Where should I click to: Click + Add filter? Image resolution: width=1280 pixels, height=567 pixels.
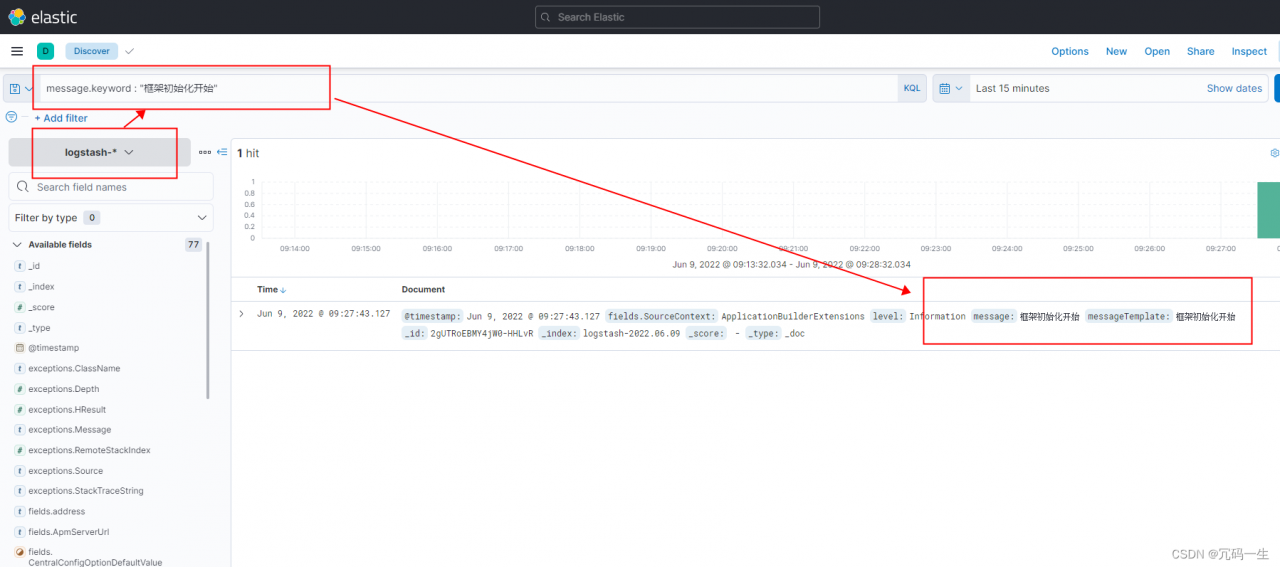coord(61,118)
